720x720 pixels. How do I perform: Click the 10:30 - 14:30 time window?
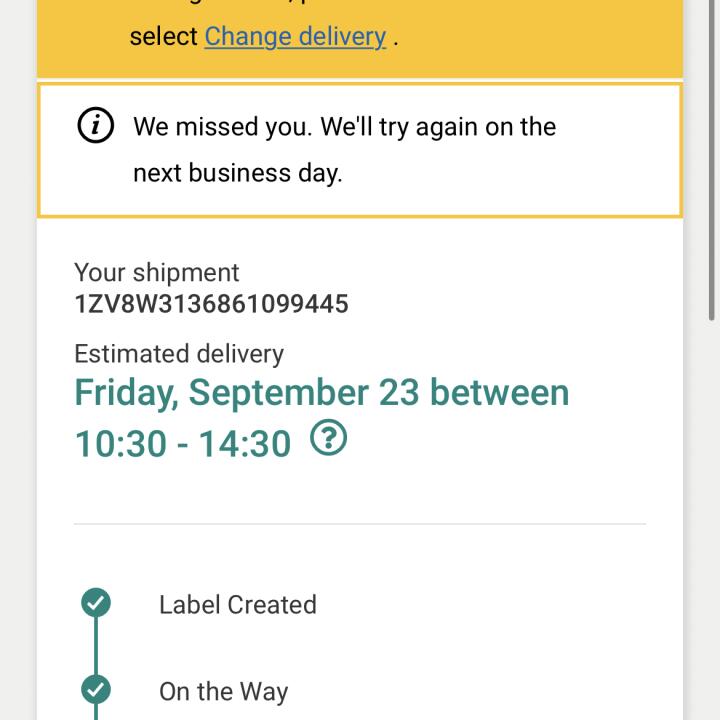pos(183,443)
